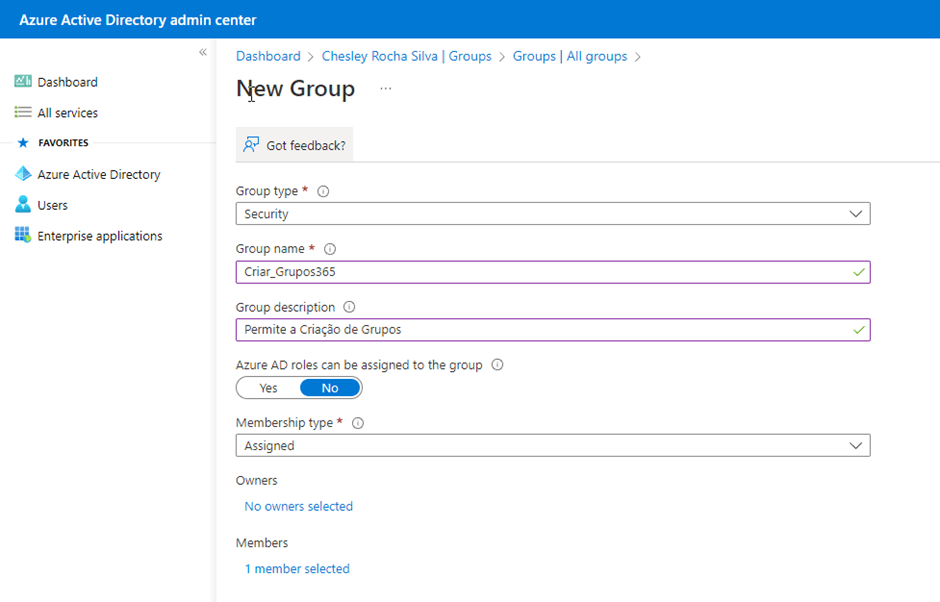The width and height of the screenshot is (940, 602).
Task: Click the No owners selected link
Action: click(298, 506)
